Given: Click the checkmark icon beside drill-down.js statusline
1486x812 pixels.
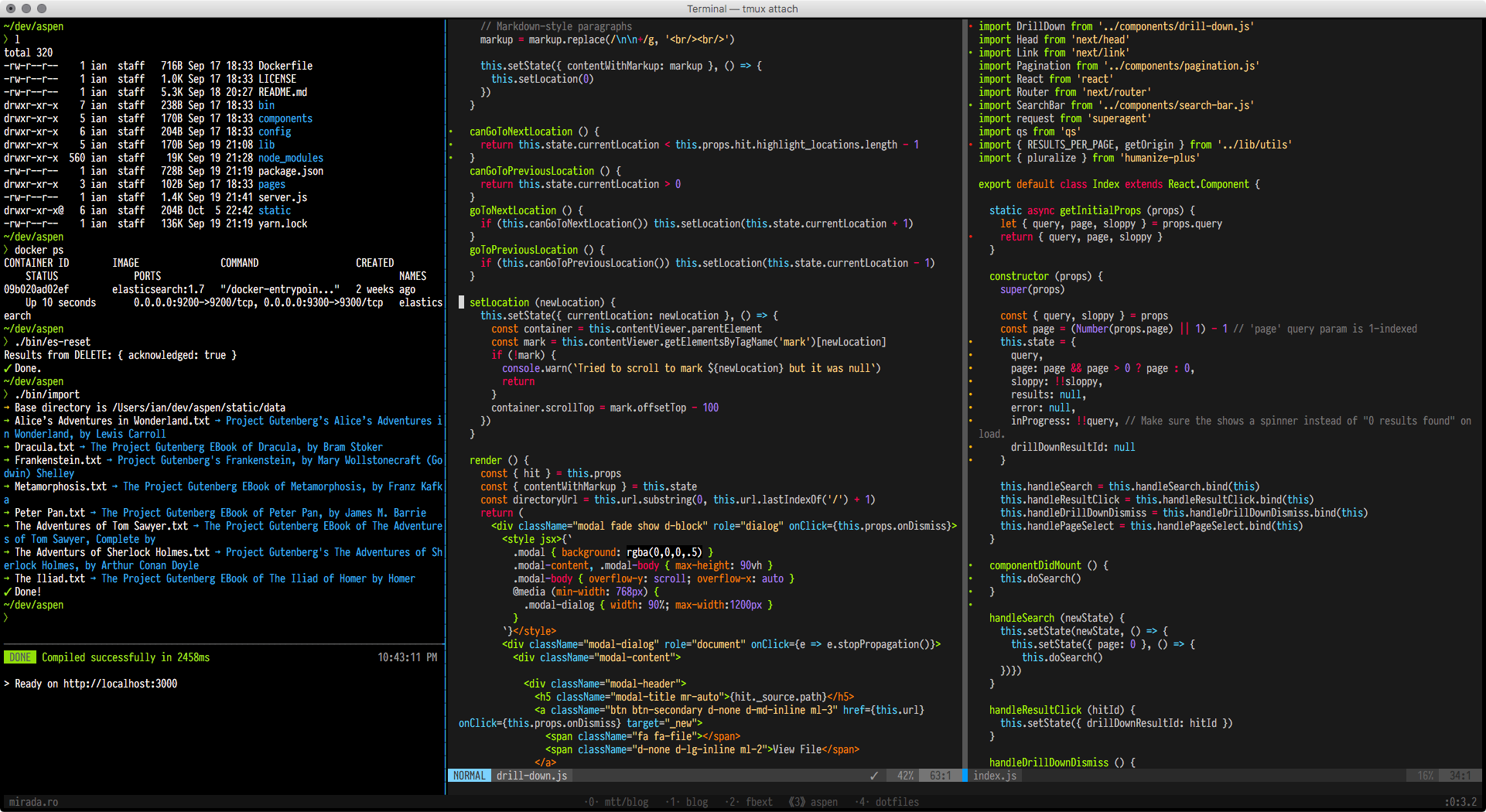Looking at the screenshot, I should pyautogui.click(x=874, y=775).
